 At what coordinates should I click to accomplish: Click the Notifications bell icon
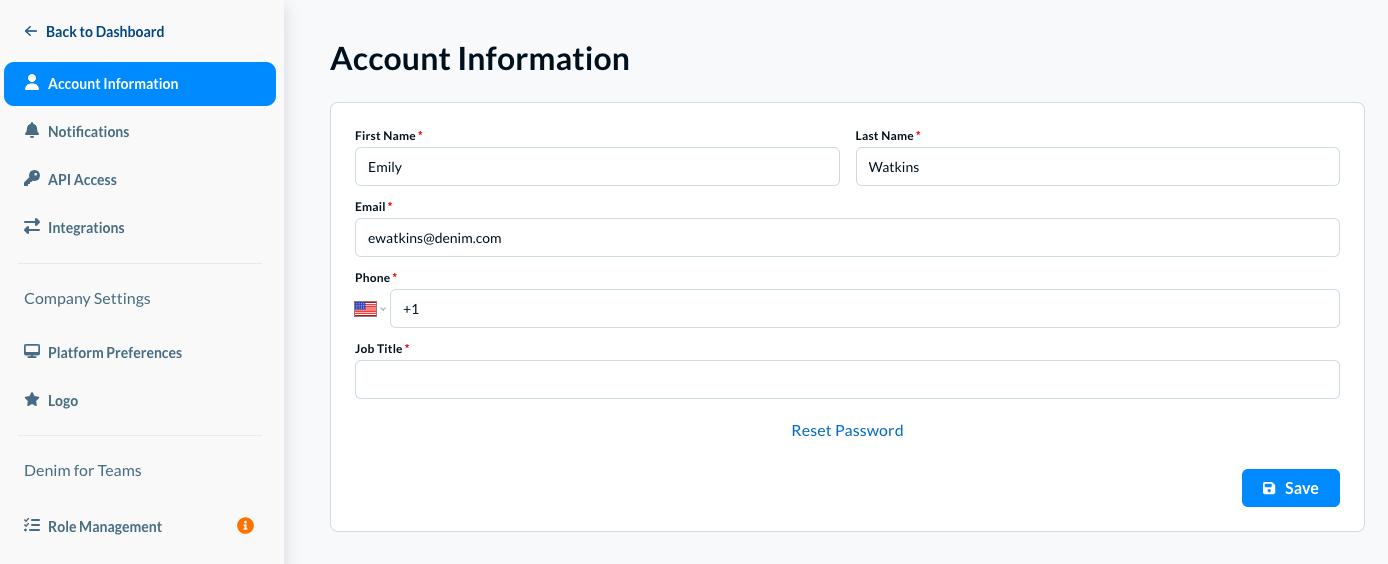[x=32, y=131]
